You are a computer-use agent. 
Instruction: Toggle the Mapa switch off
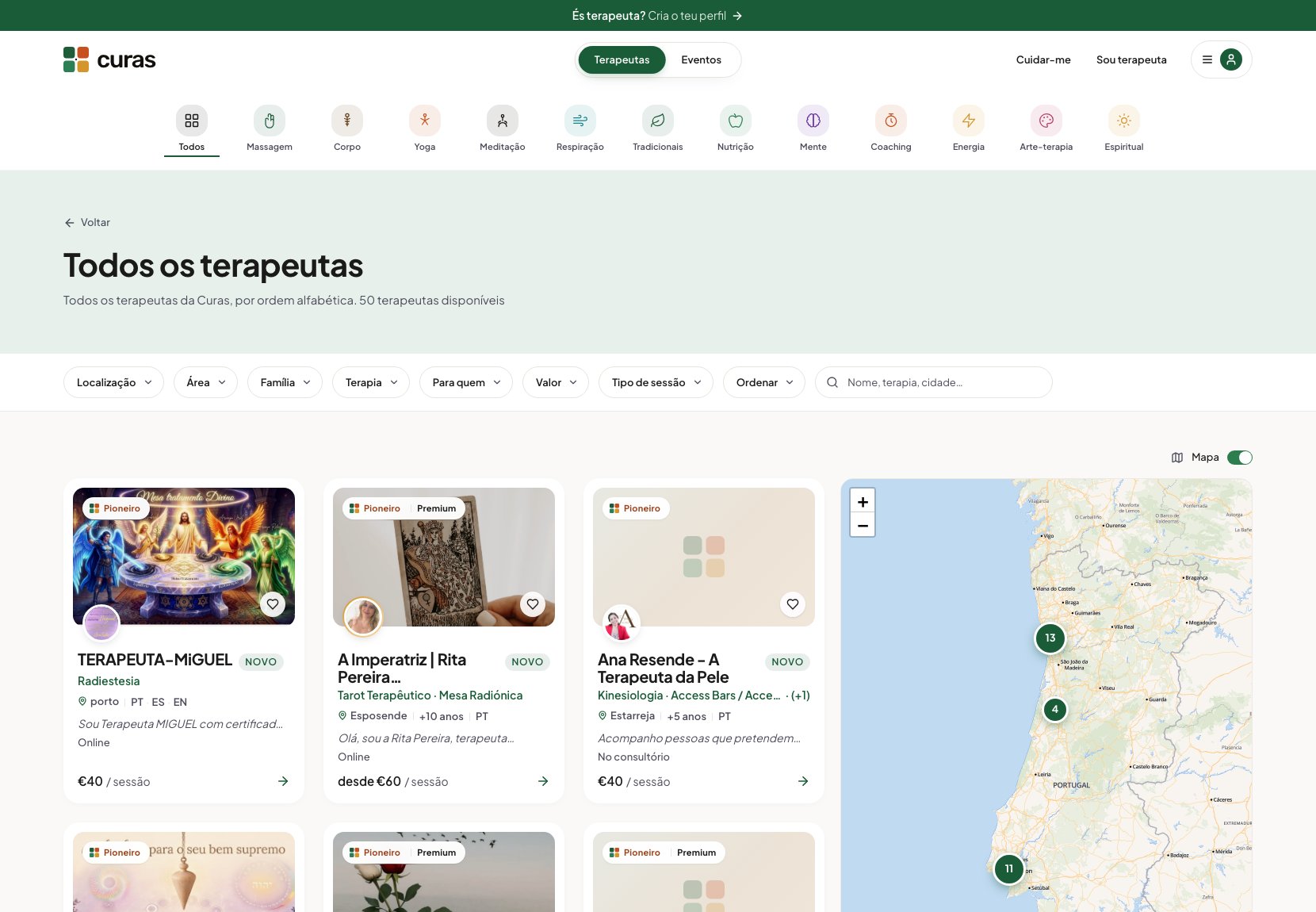(x=1239, y=458)
